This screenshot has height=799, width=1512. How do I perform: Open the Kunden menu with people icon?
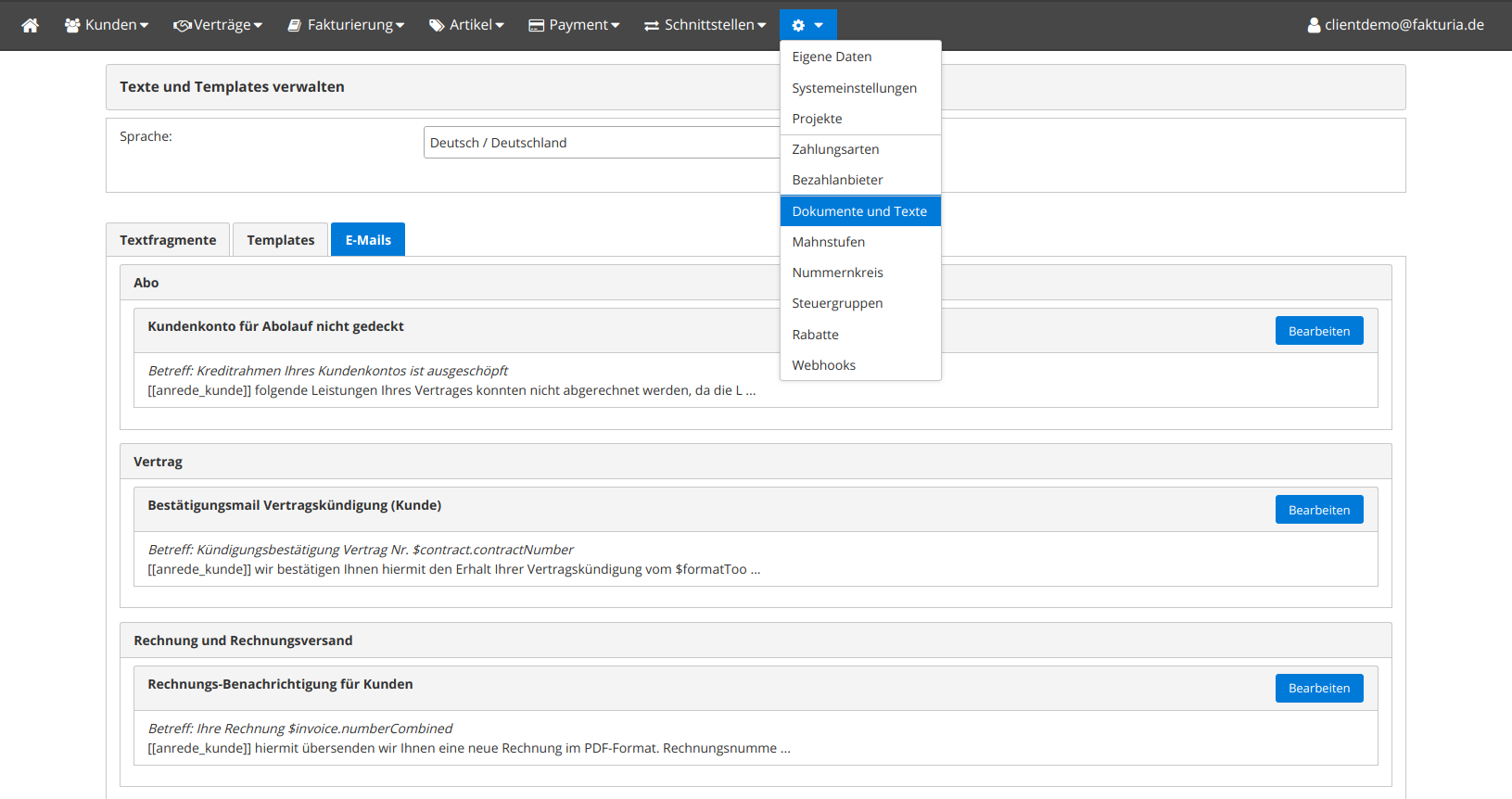(106, 25)
